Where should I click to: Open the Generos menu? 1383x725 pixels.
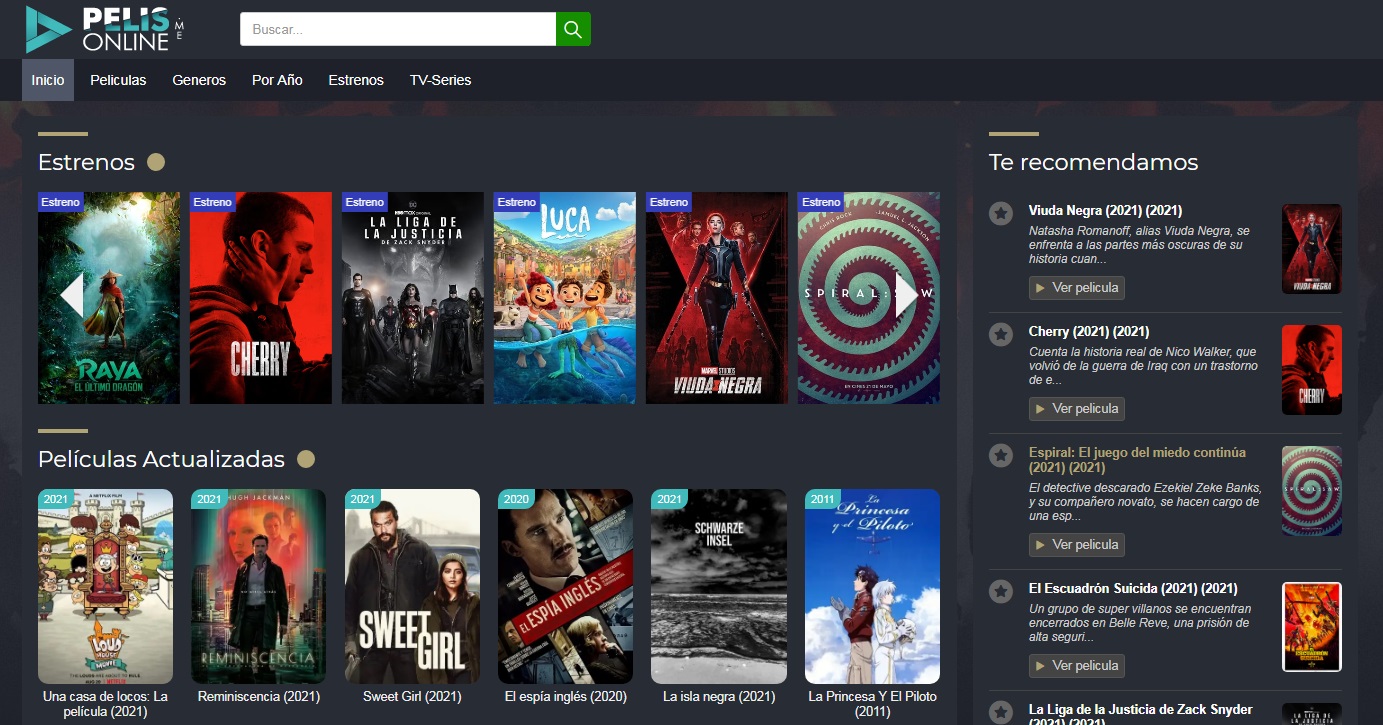pyautogui.click(x=199, y=80)
